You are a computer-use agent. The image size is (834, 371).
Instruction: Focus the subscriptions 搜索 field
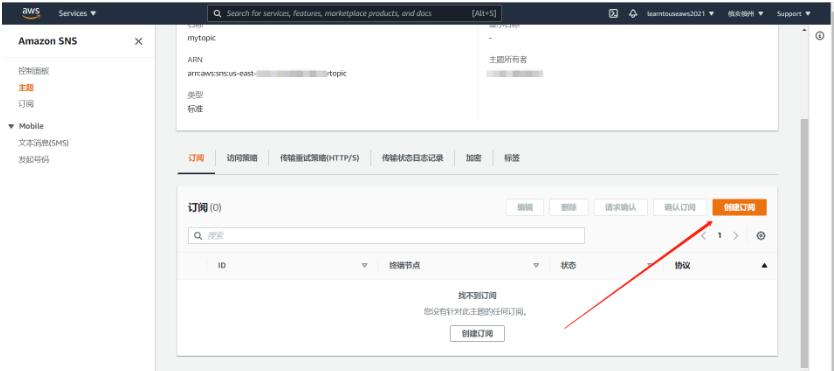click(386, 235)
